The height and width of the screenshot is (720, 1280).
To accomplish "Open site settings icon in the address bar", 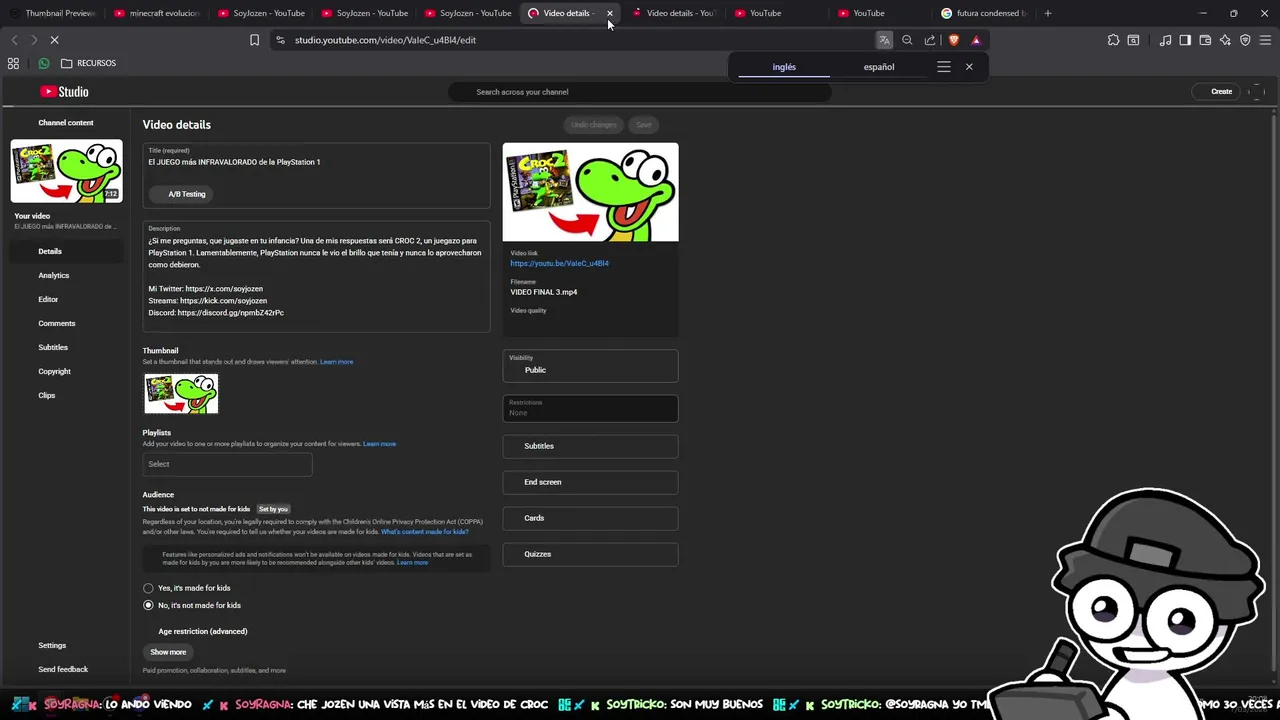I will pyautogui.click(x=280, y=40).
